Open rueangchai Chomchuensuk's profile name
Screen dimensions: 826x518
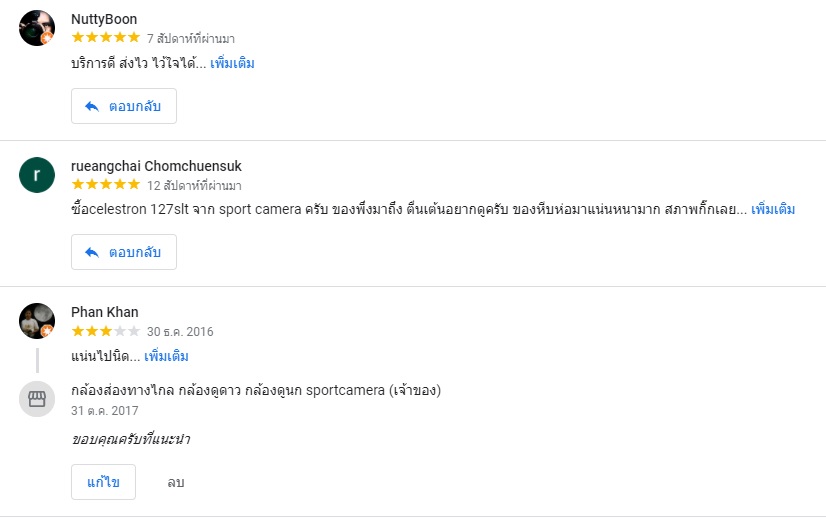click(156, 166)
